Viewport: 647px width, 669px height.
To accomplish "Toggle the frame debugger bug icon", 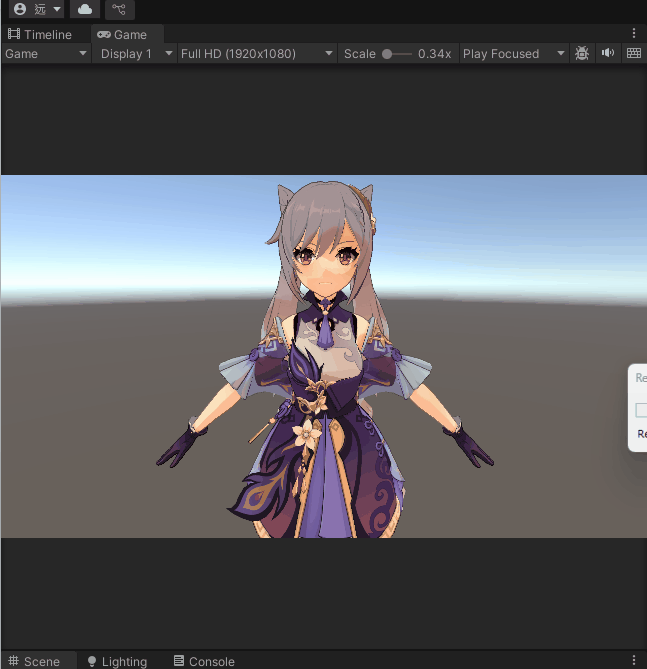I will (582, 53).
